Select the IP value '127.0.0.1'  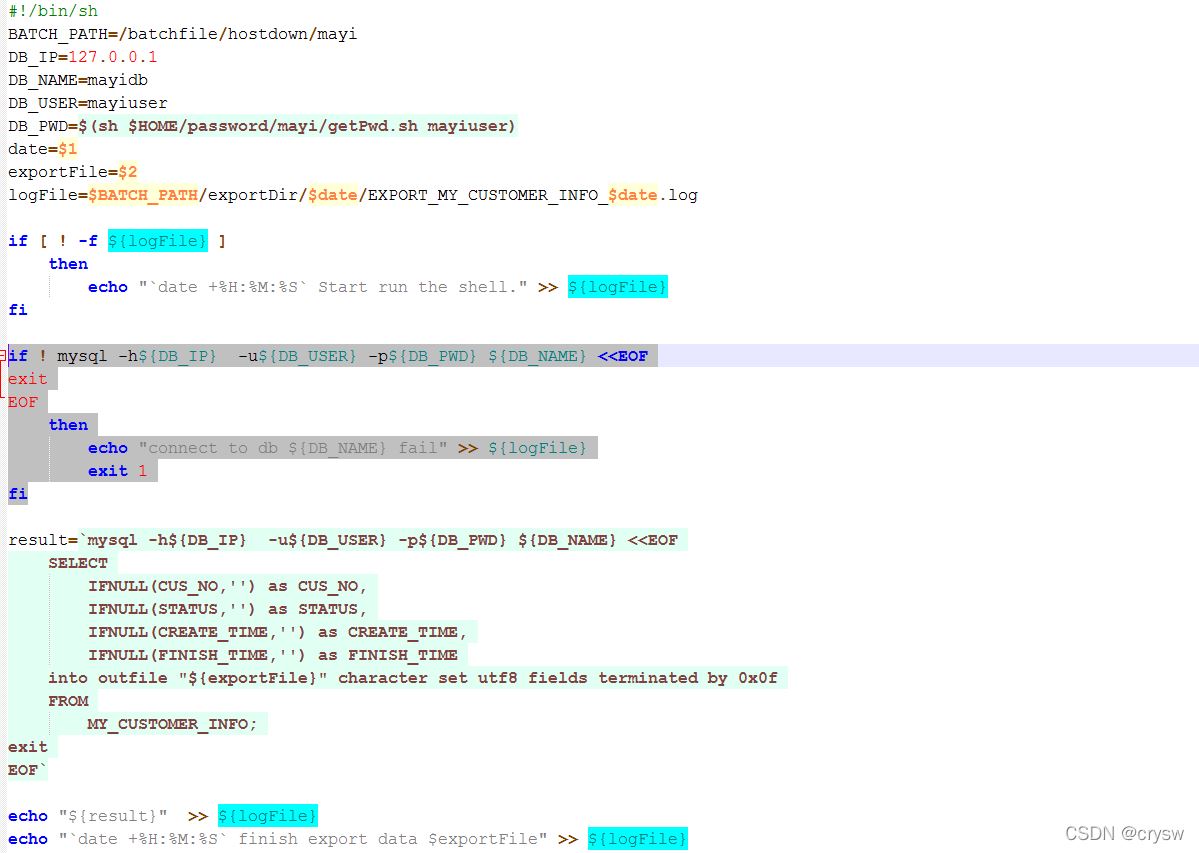coord(112,57)
